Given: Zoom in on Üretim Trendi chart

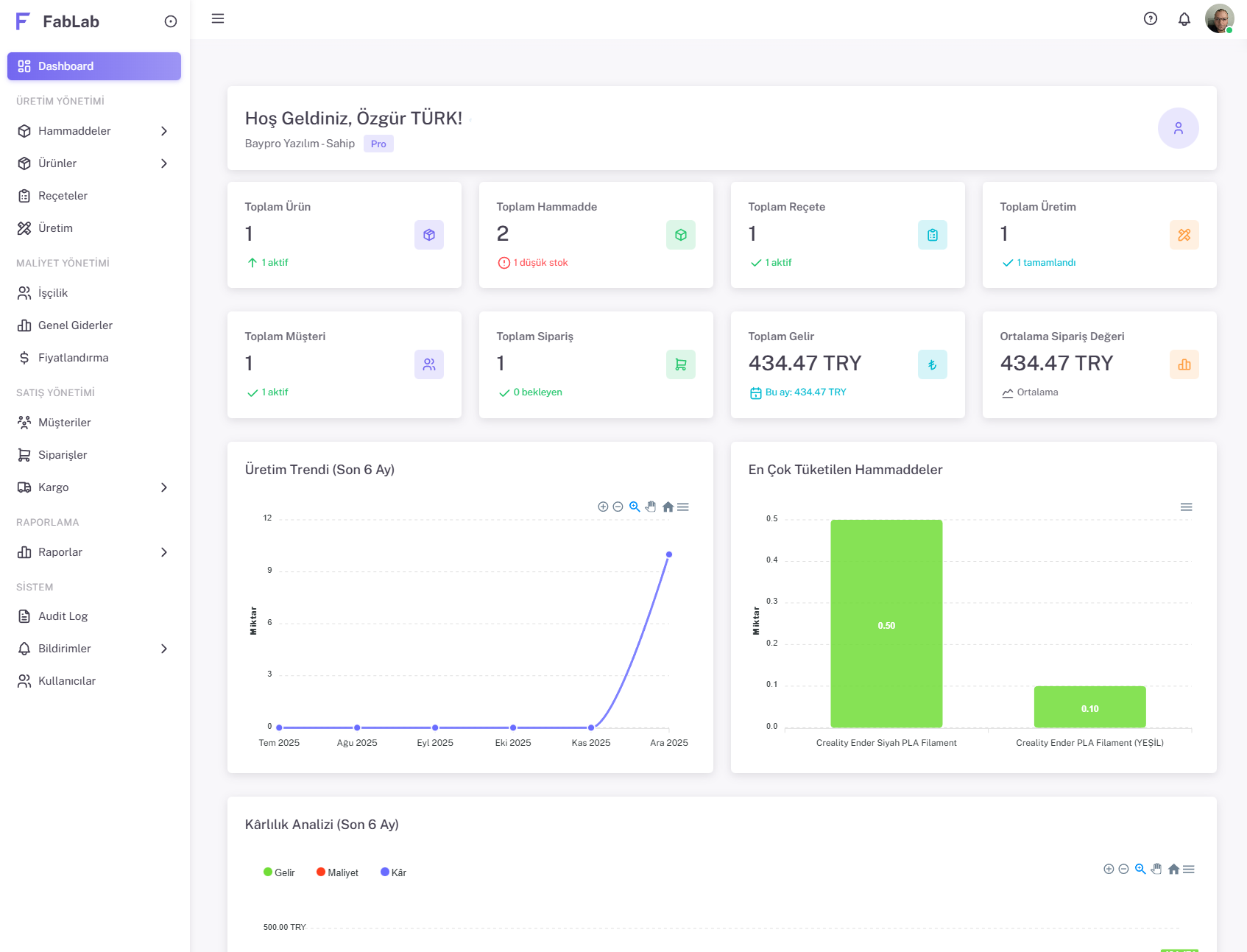Looking at the screenshot, I should pyautogui.click(x=603, y=507).
